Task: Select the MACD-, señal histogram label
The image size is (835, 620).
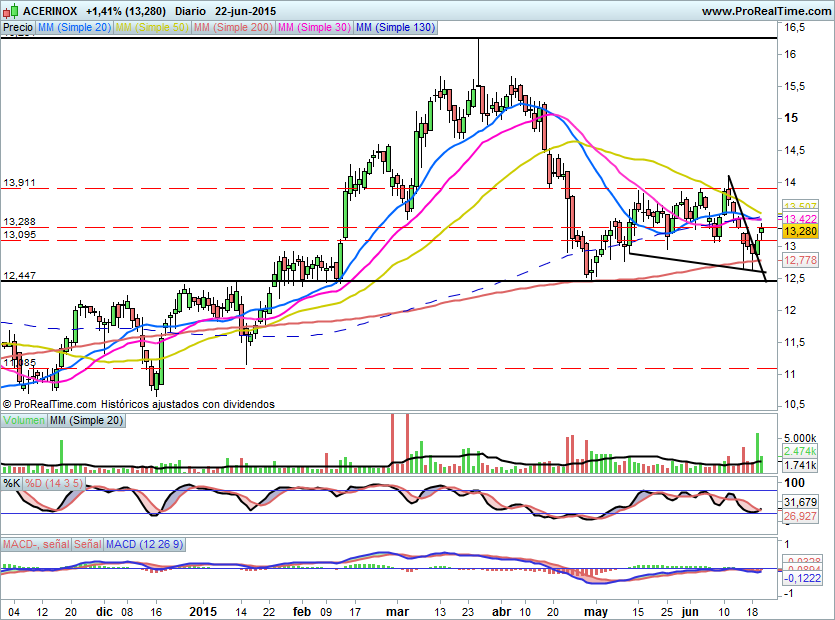Action: (x=34, y=544)
